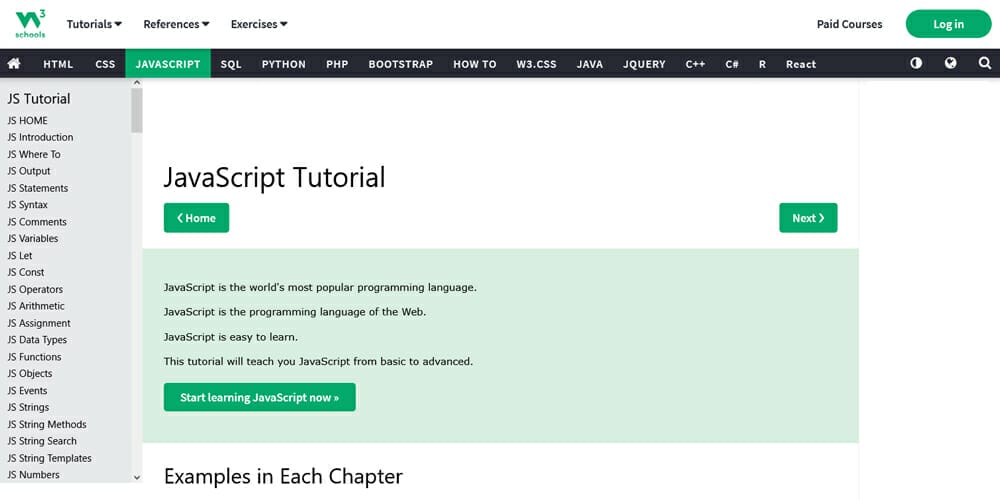1000x500 pixels.
Task: Go to the home icon in navbar
Action: coord(14,64)
